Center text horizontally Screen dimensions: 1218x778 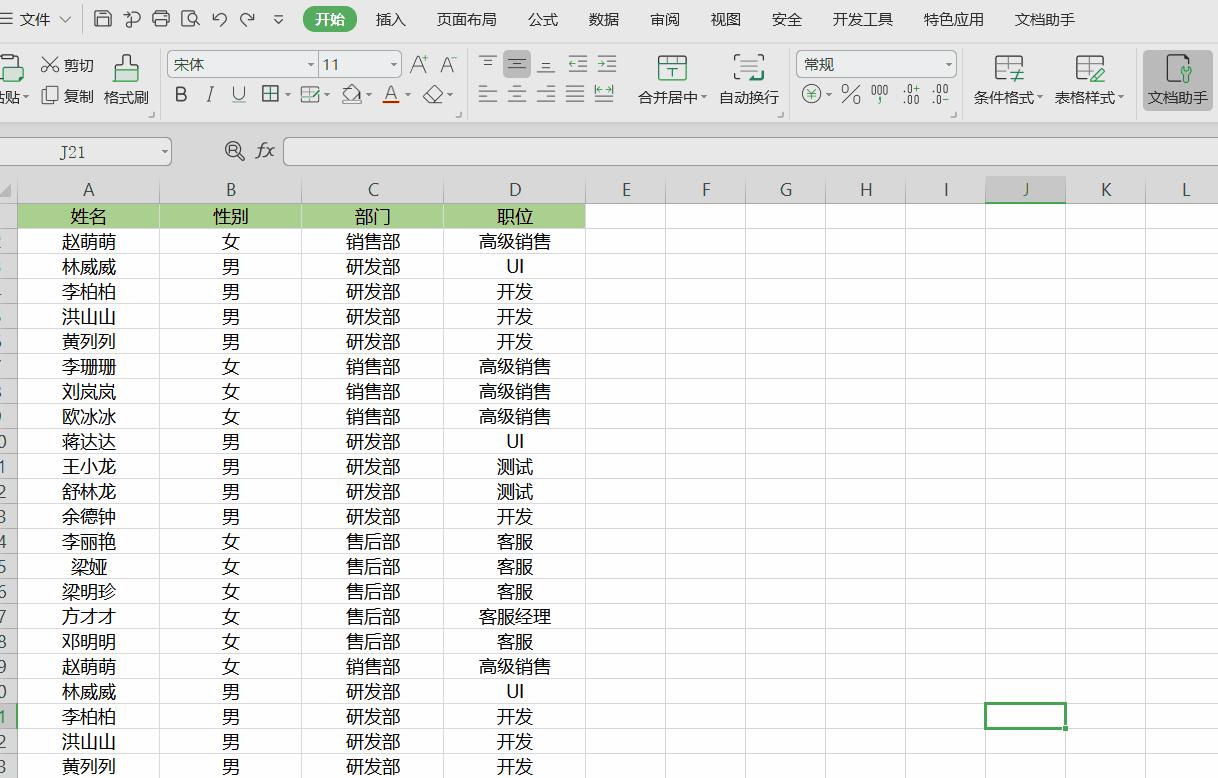point(517,94)
